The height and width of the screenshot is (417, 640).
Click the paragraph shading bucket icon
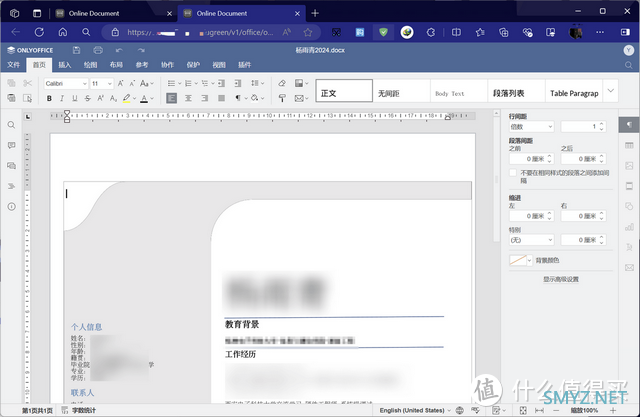(x=255, y=98)
